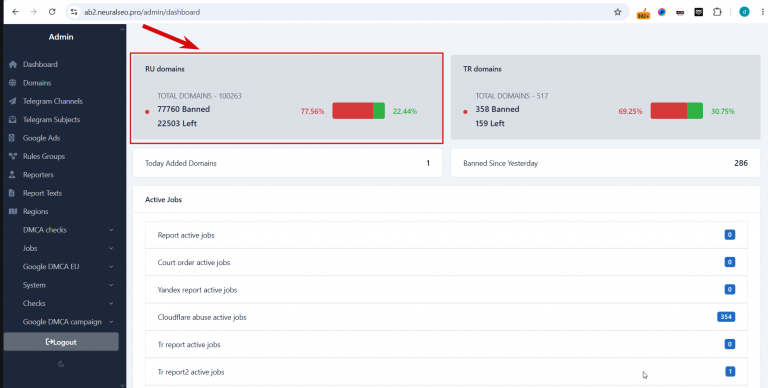Toggle dark mode moon icon in sidebar

point(61,364)
